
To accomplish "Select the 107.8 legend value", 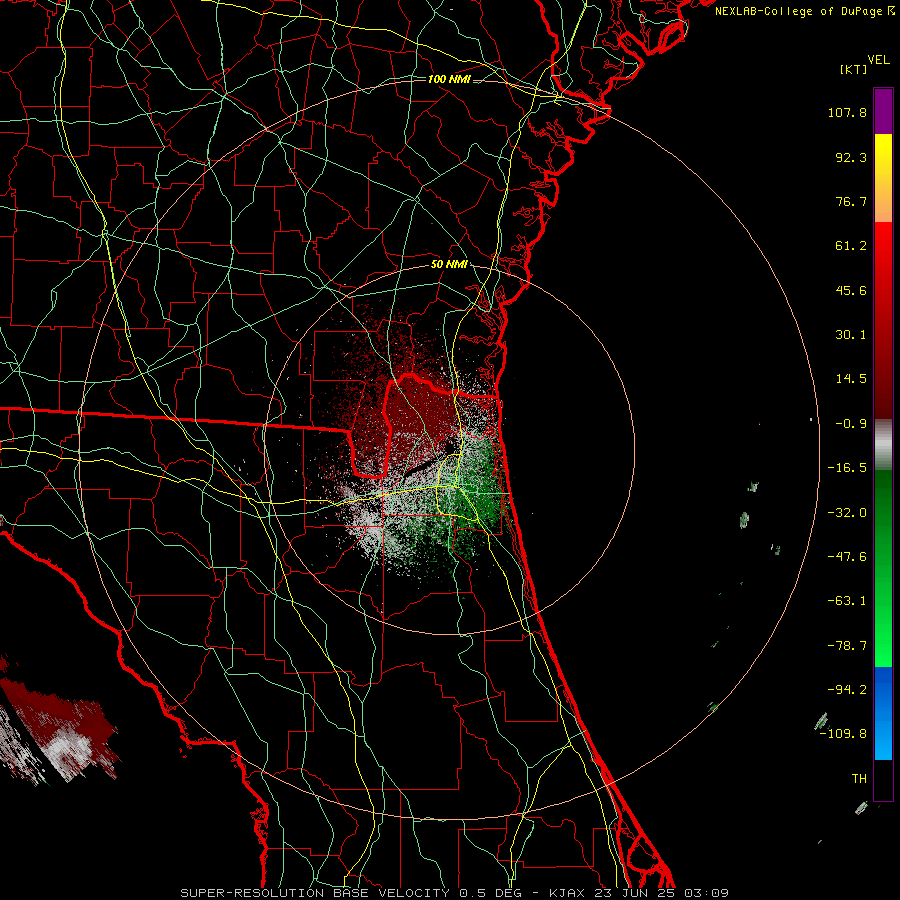I will pos(847,112).
